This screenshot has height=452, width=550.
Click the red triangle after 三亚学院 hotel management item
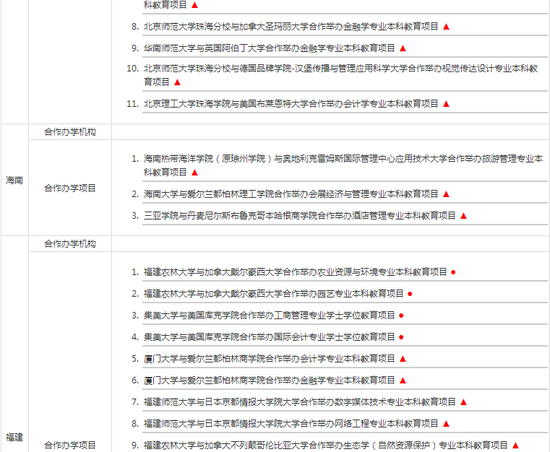(x=463, y=216)
